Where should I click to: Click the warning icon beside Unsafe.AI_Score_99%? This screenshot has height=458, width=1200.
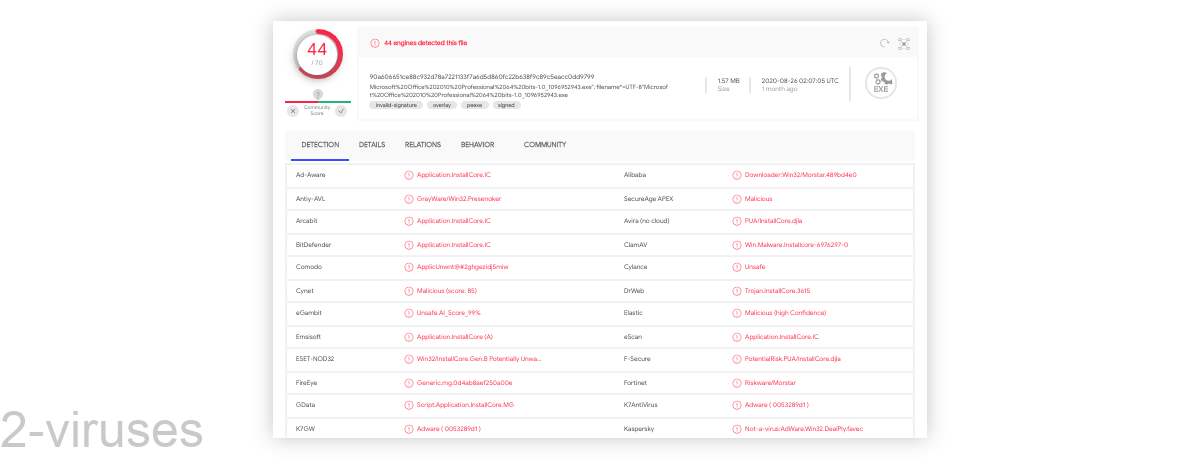tap(409, 313)
